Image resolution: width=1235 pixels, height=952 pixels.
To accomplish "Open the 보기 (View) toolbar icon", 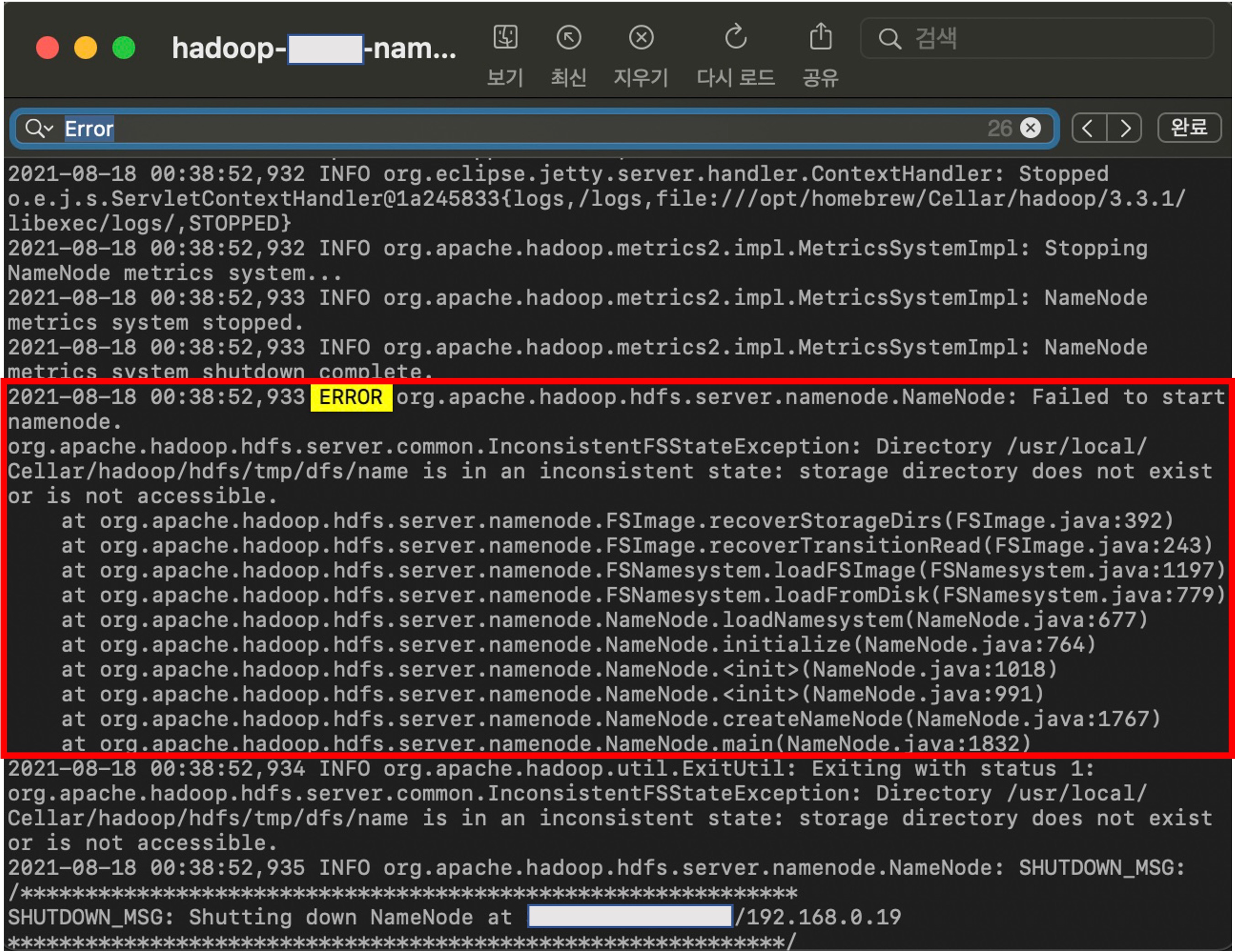I will click(x=505, y=38).
